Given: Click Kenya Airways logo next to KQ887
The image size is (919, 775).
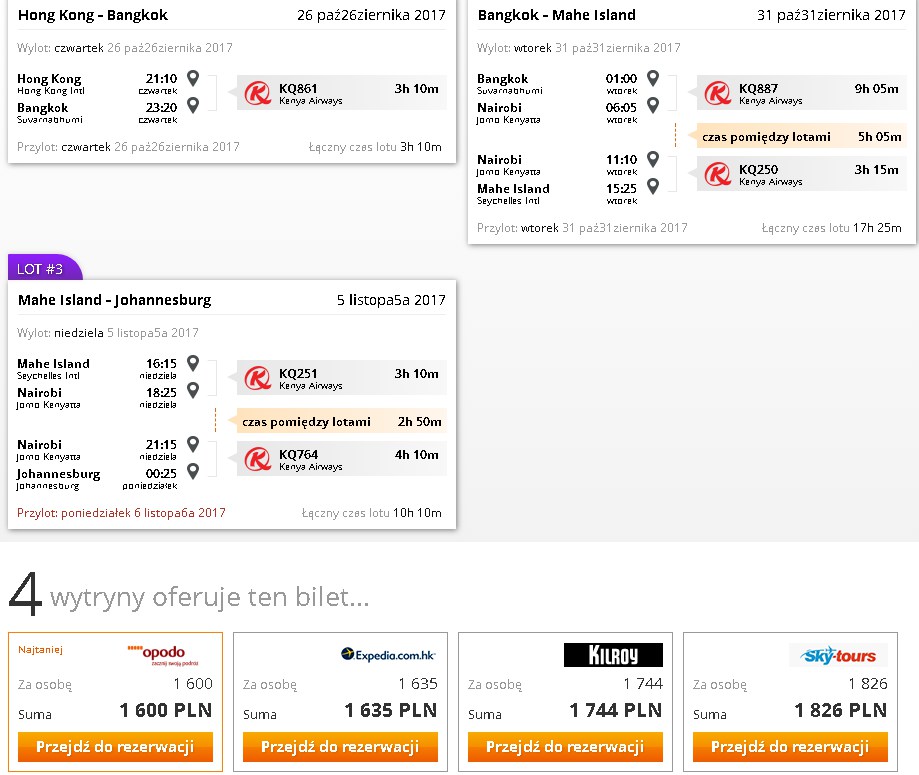Looking at the screenshot, I should tap(718, 93).
